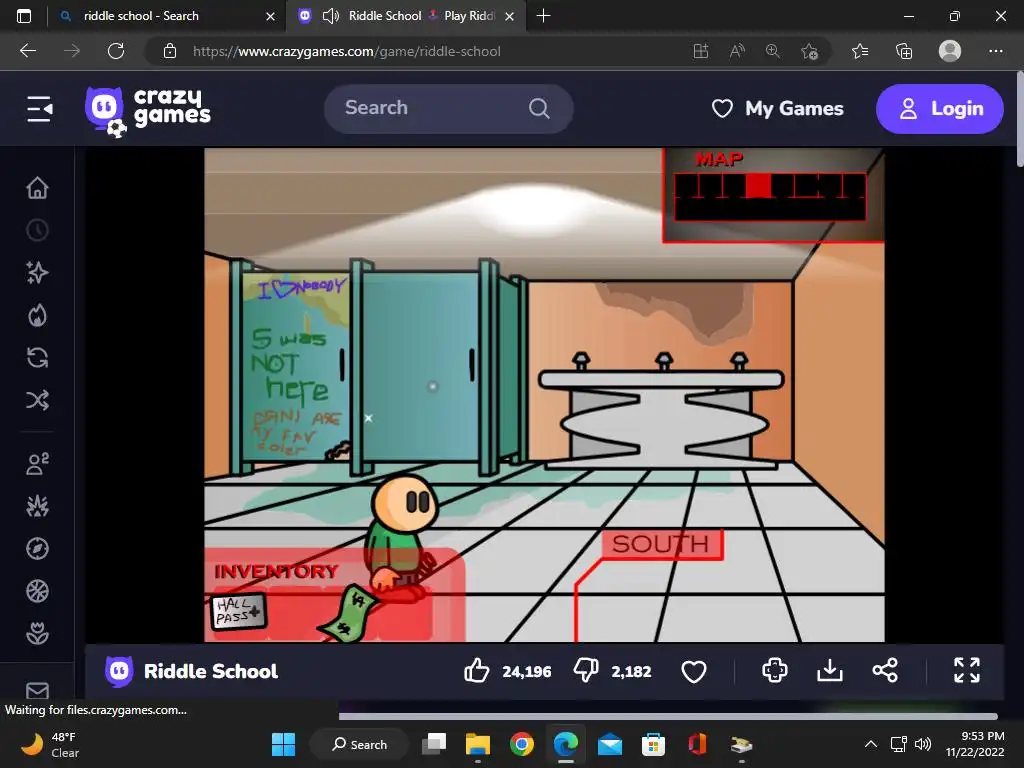The image size is (1024, 768).
Task: Close the Riddle School tab
Action: coord(509,16)
